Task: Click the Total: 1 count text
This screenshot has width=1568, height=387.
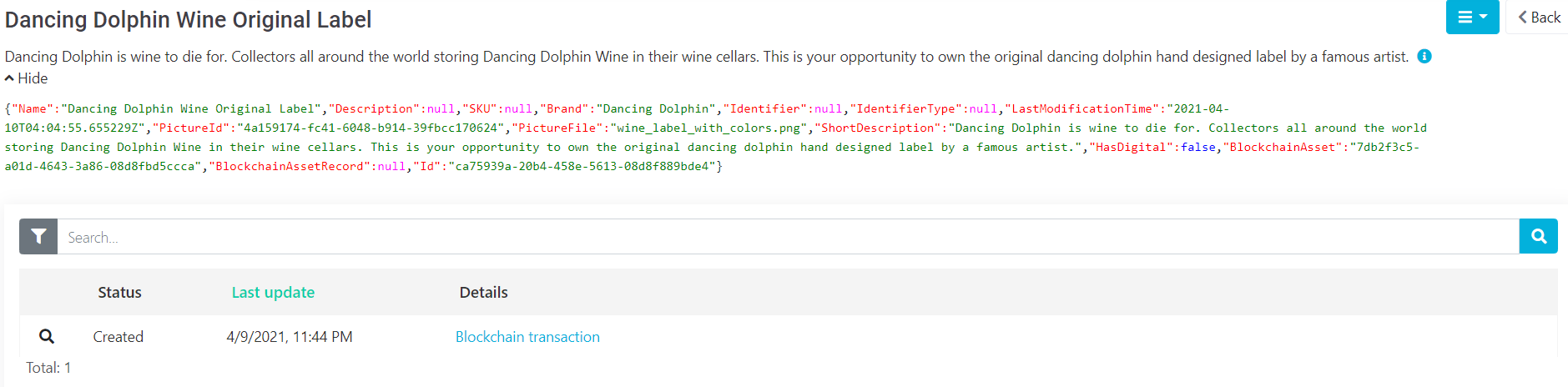Action: 48,368
